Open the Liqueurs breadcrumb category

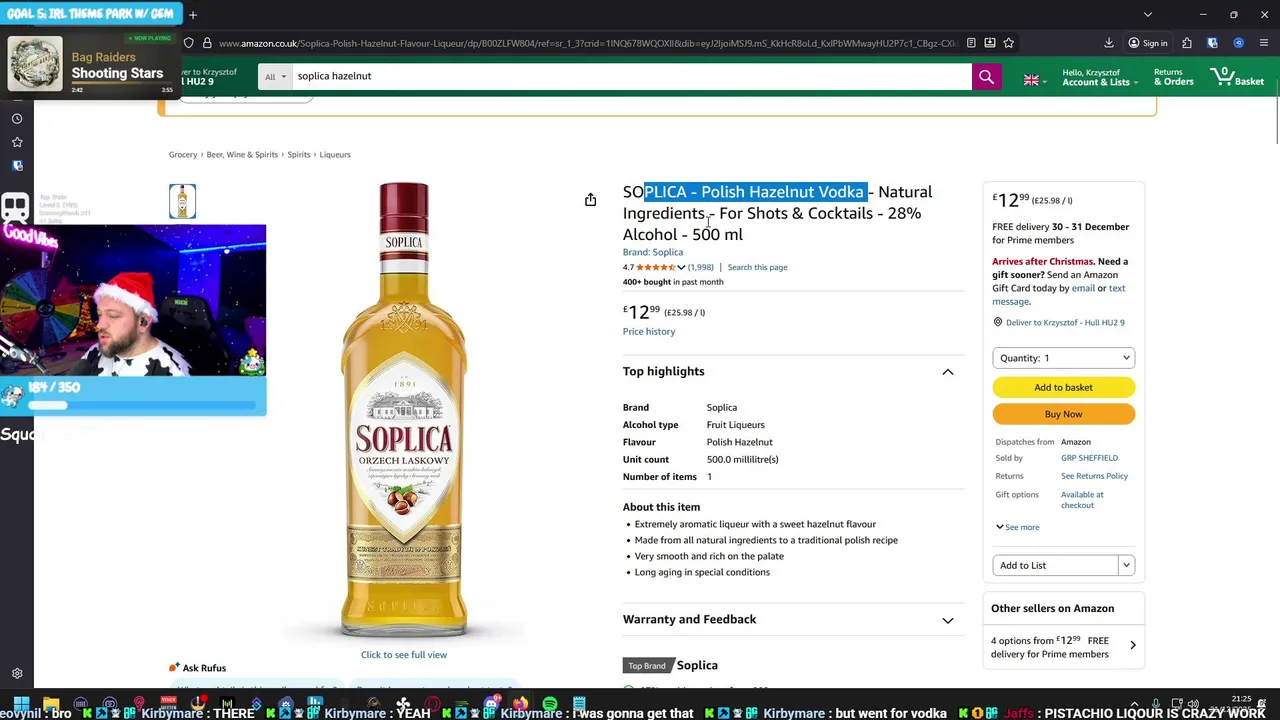click(335, 155)
